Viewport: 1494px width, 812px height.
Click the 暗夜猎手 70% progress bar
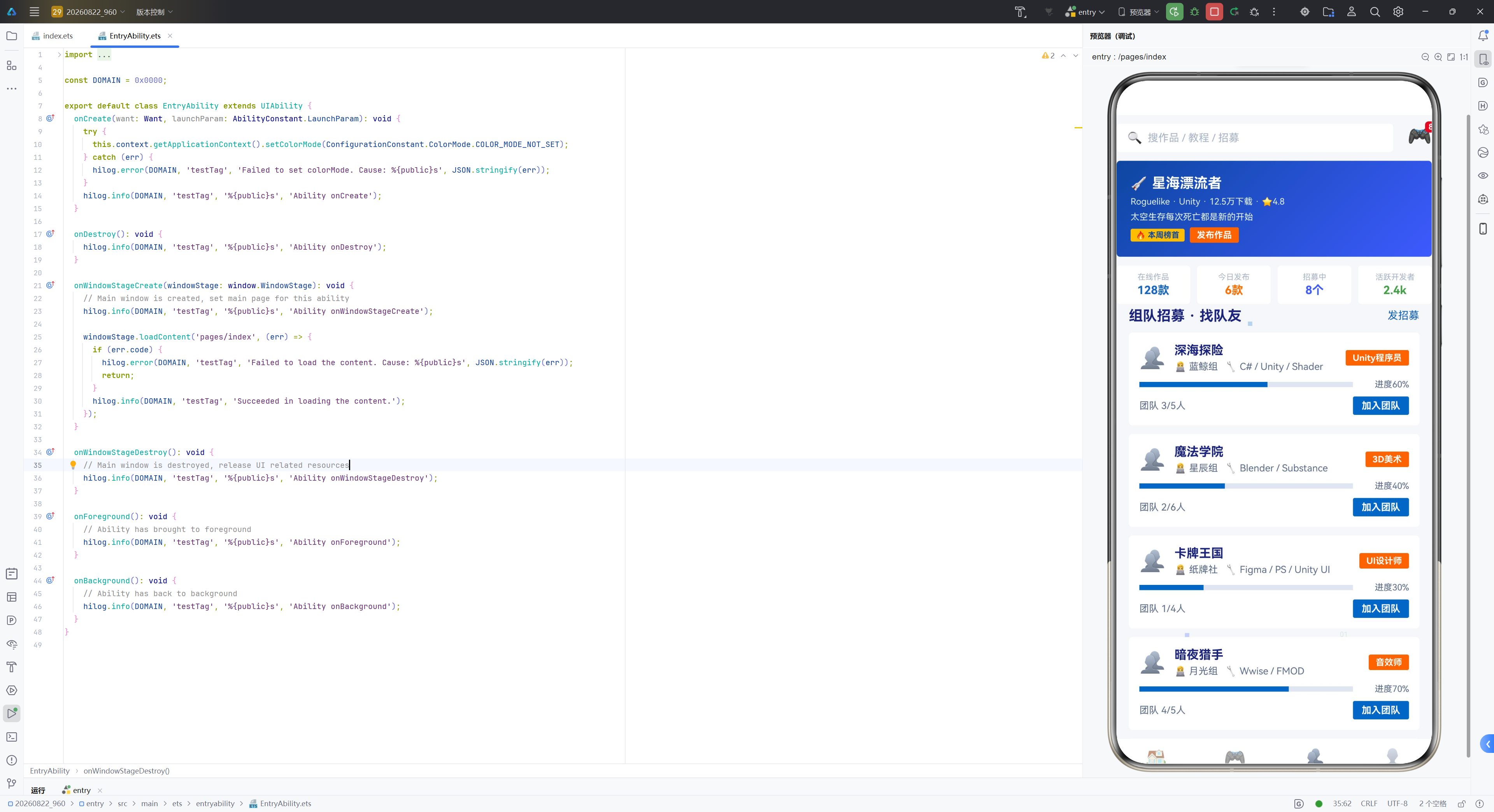(1246, 689)
